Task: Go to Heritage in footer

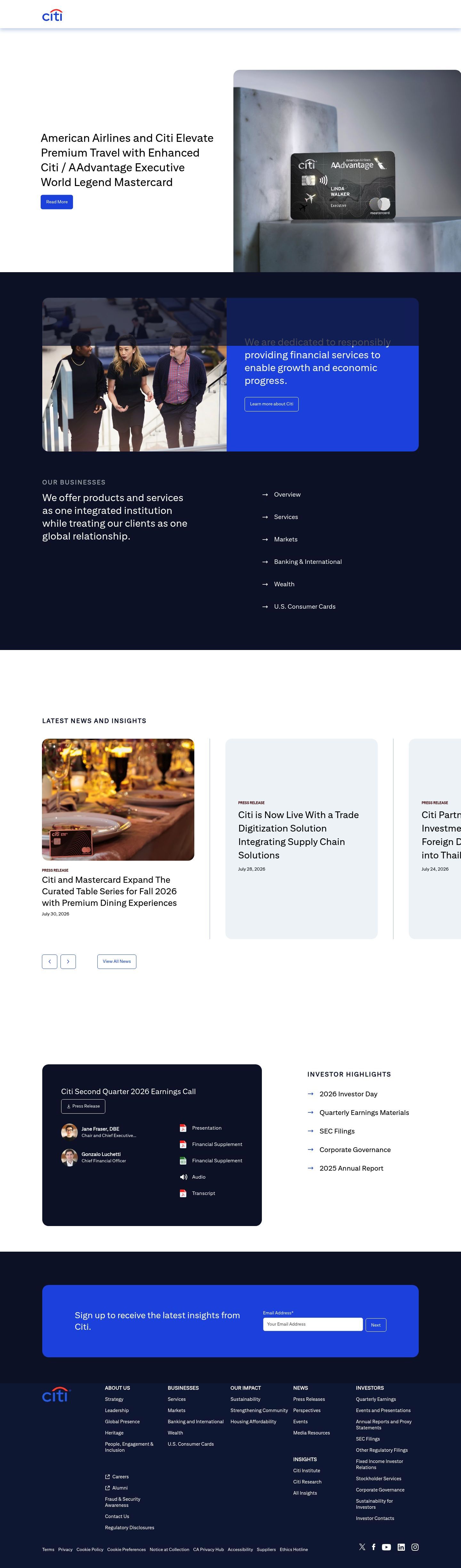Action: [114, 1433]
